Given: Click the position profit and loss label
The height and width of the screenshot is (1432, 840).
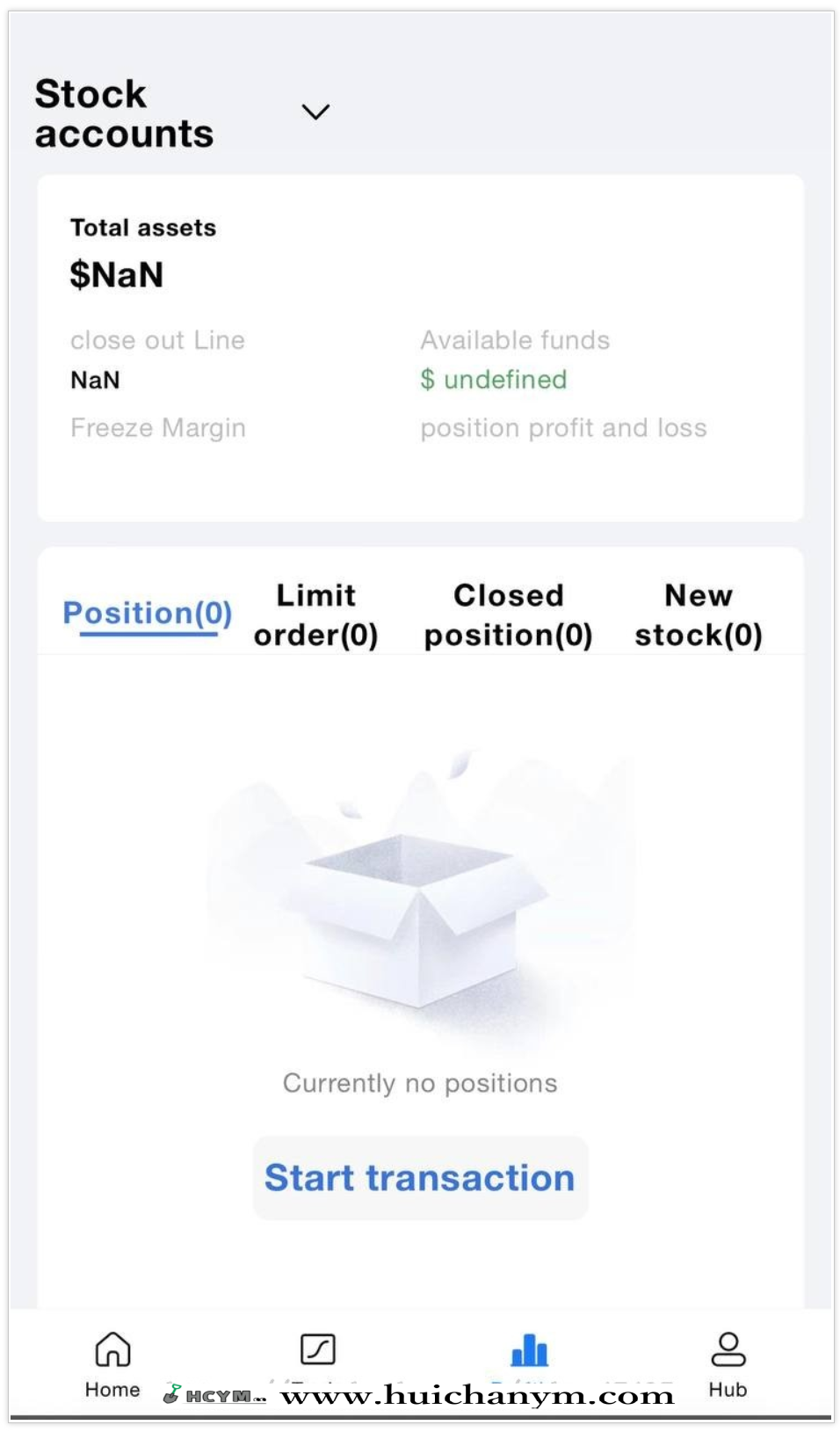Looking at the screenshot, I should [x=563, y=428].
